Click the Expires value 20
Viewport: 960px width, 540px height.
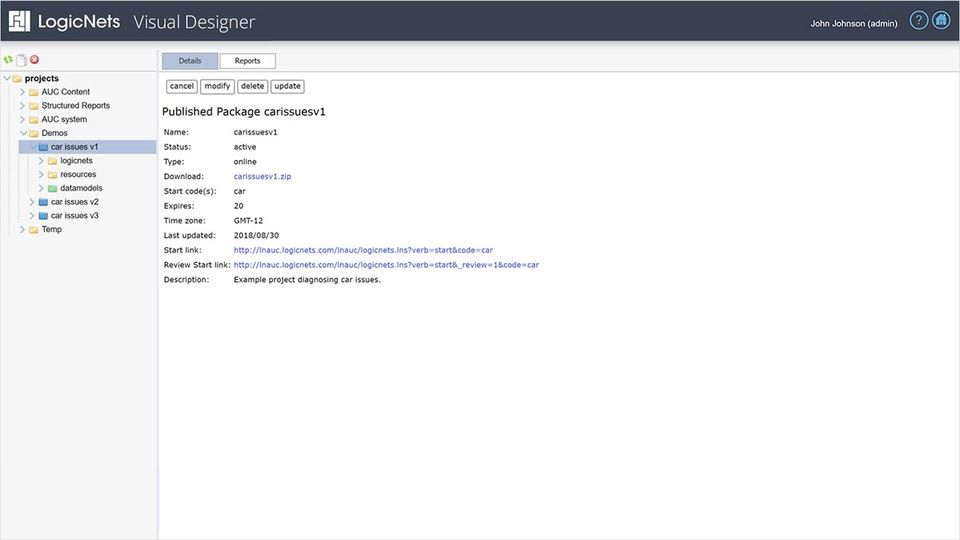point(238,206)
